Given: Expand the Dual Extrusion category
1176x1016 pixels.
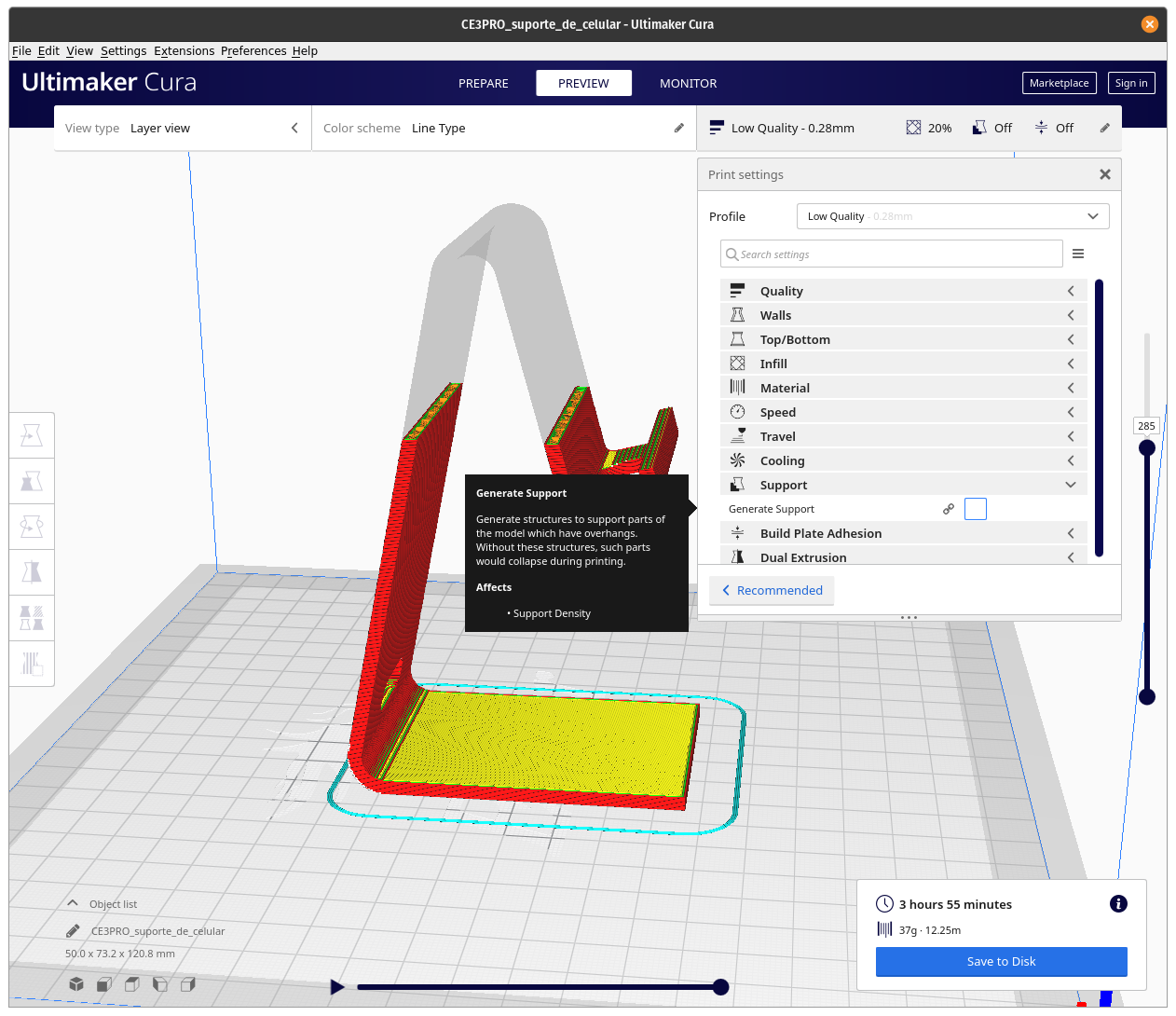Looking at the screenshot, I should click(x=903, y=556).
